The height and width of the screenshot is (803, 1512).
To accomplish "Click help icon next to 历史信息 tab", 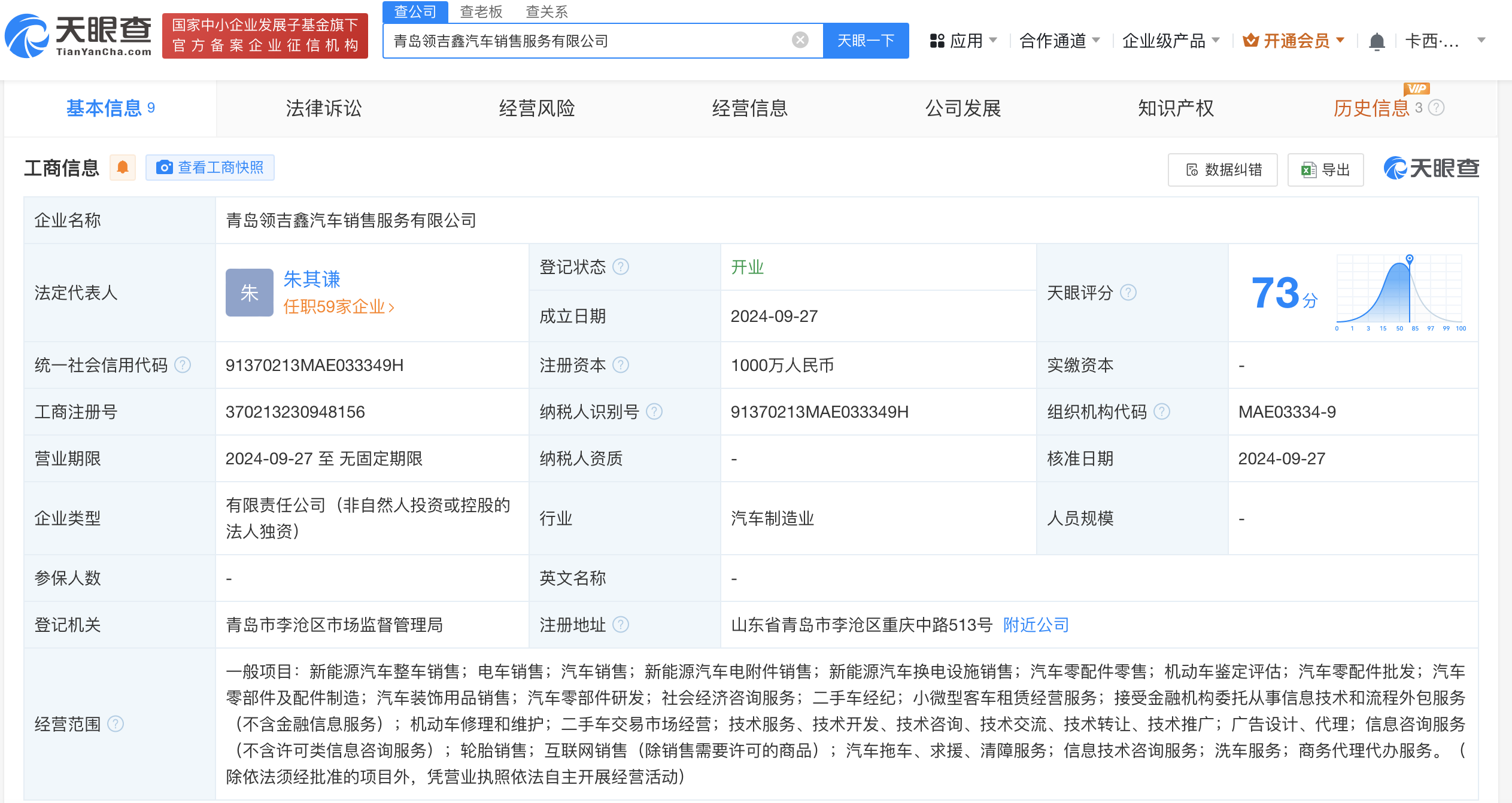I will pyautogui.click(x=1437, y=108).
